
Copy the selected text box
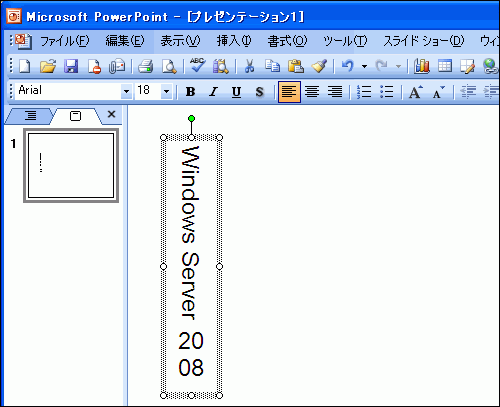point(272,66)
